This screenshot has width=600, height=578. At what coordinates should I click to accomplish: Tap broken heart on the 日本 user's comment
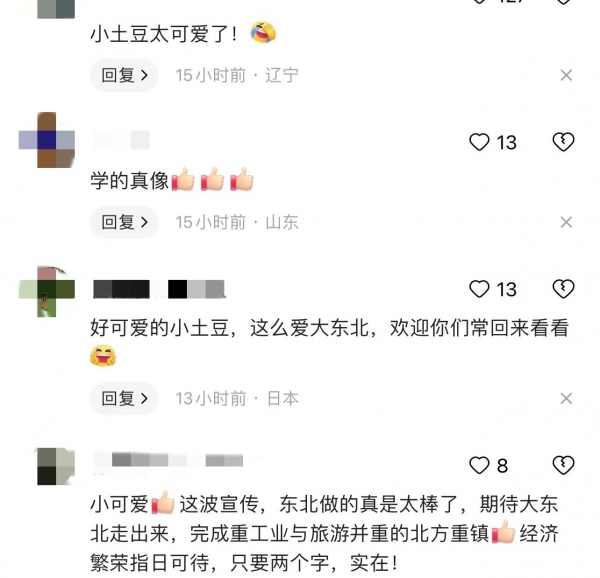pyautogui.click(x=563, y=289)
